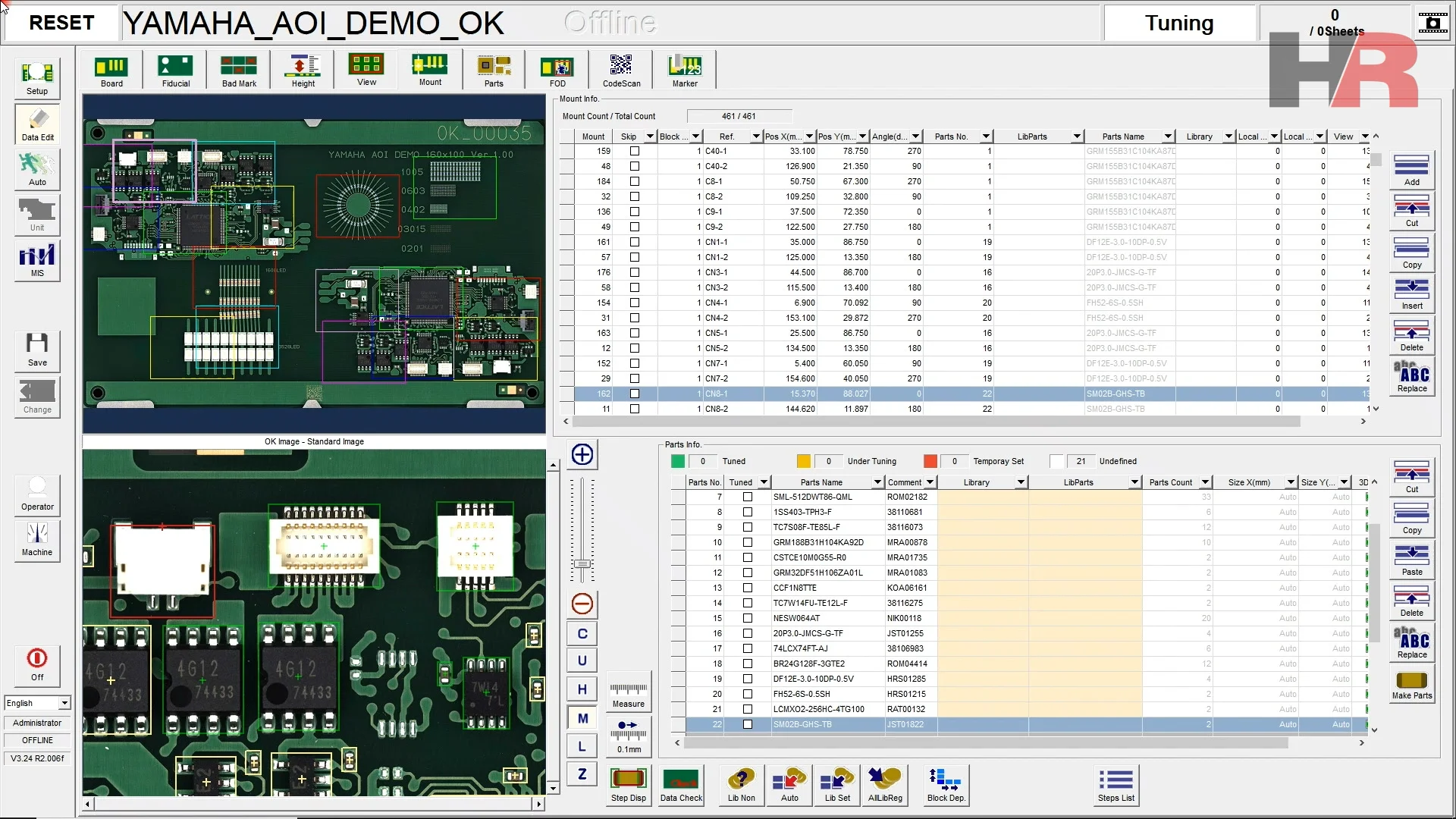This screenshot has height=819, width=1456.
Task: Click Add button beside Mount table
Action: pos(1412,170)
